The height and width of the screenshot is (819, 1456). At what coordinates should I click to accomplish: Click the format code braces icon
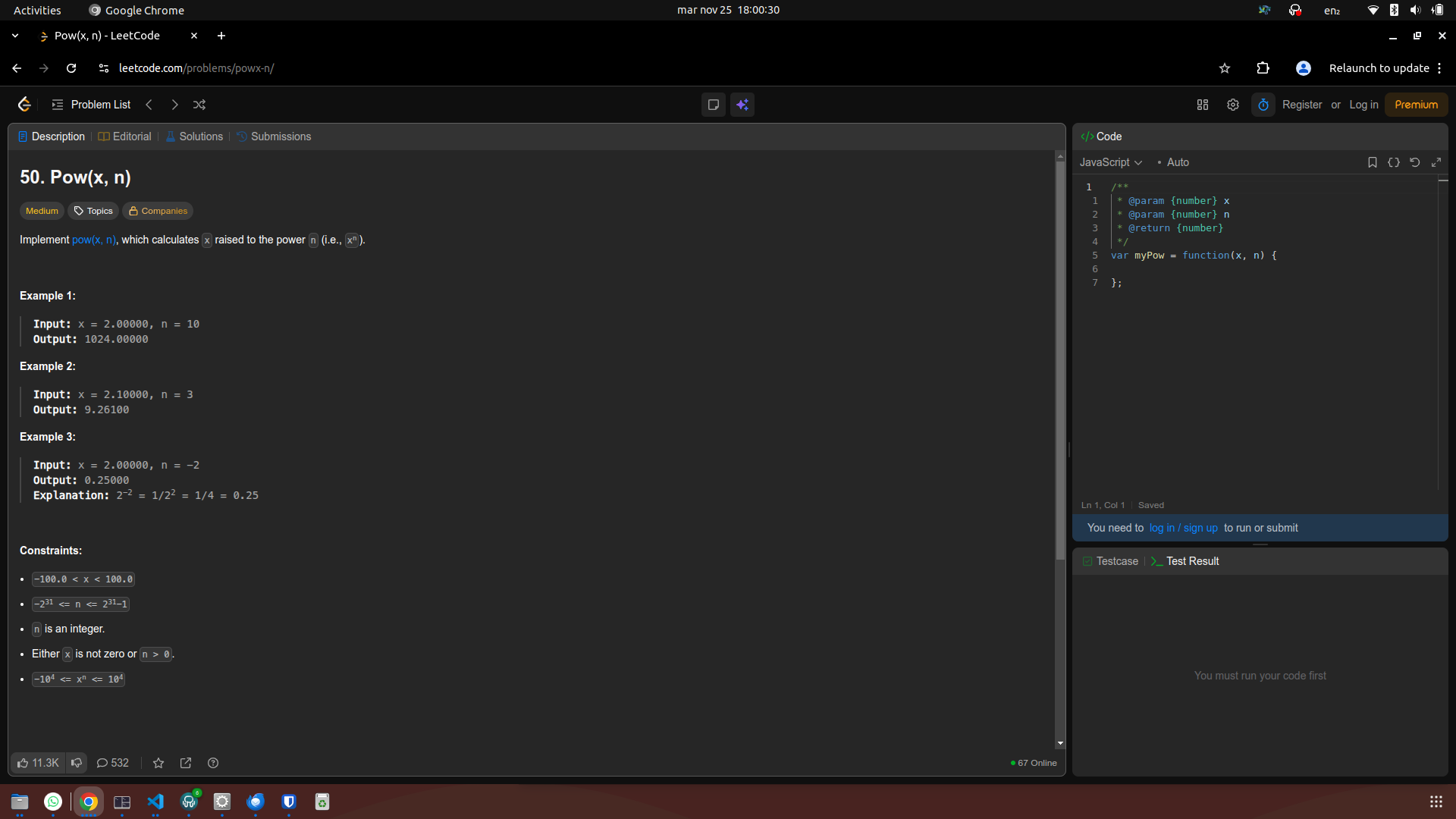[1394, 162]
